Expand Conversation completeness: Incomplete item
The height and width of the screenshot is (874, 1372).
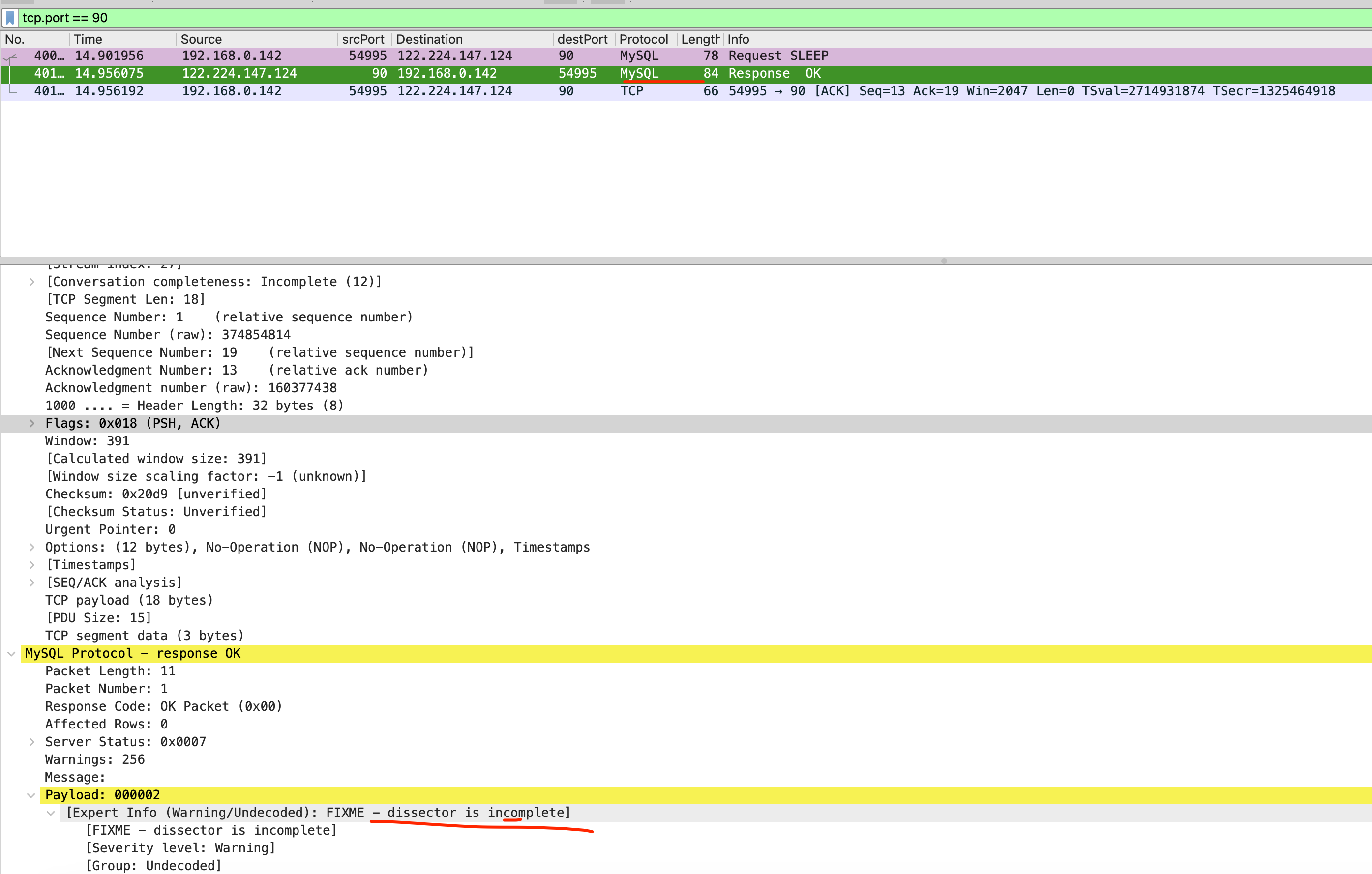(32, 282)
